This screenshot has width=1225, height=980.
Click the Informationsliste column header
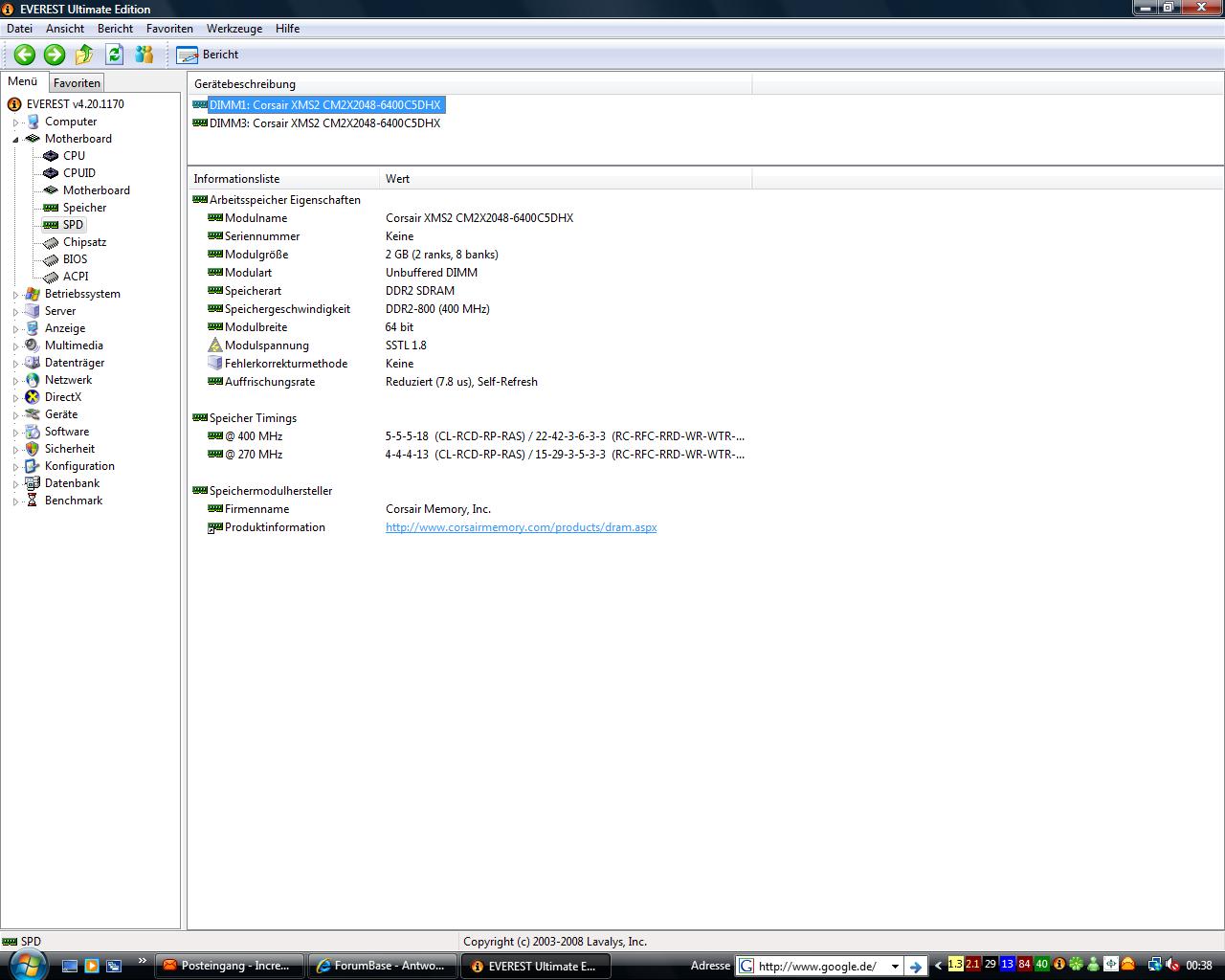283,179
